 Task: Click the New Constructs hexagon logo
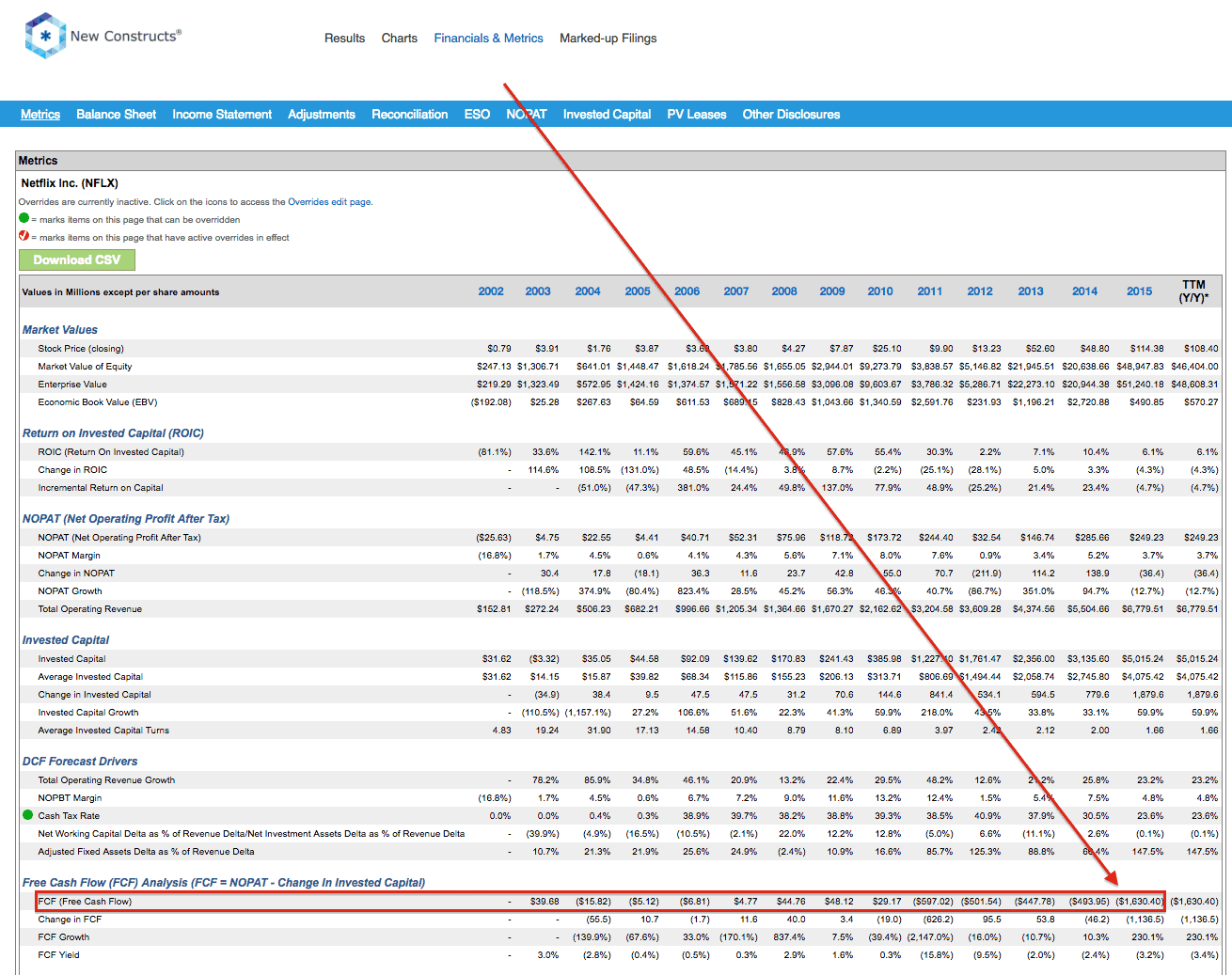45,36
